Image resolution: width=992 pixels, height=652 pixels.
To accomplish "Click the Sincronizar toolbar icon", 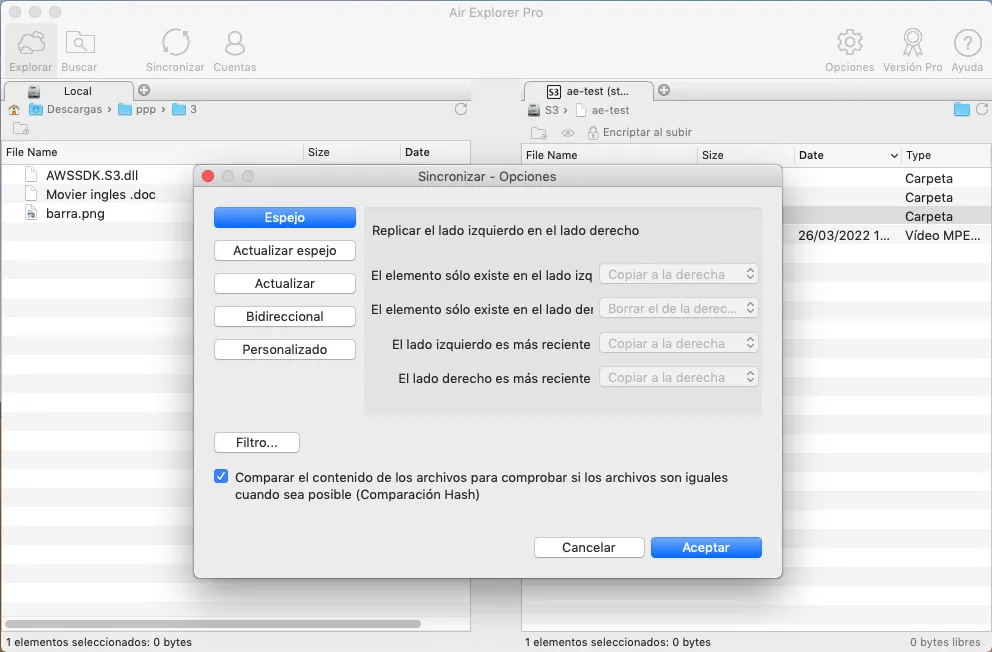I will [175, 51].
